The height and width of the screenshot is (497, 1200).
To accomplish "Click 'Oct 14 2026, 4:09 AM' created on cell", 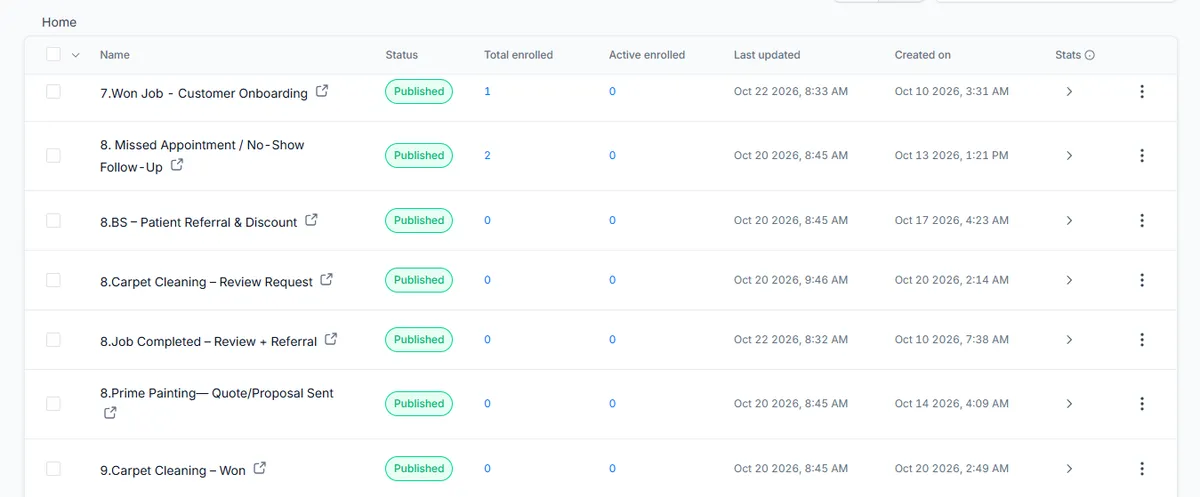I will pos(952,404).
